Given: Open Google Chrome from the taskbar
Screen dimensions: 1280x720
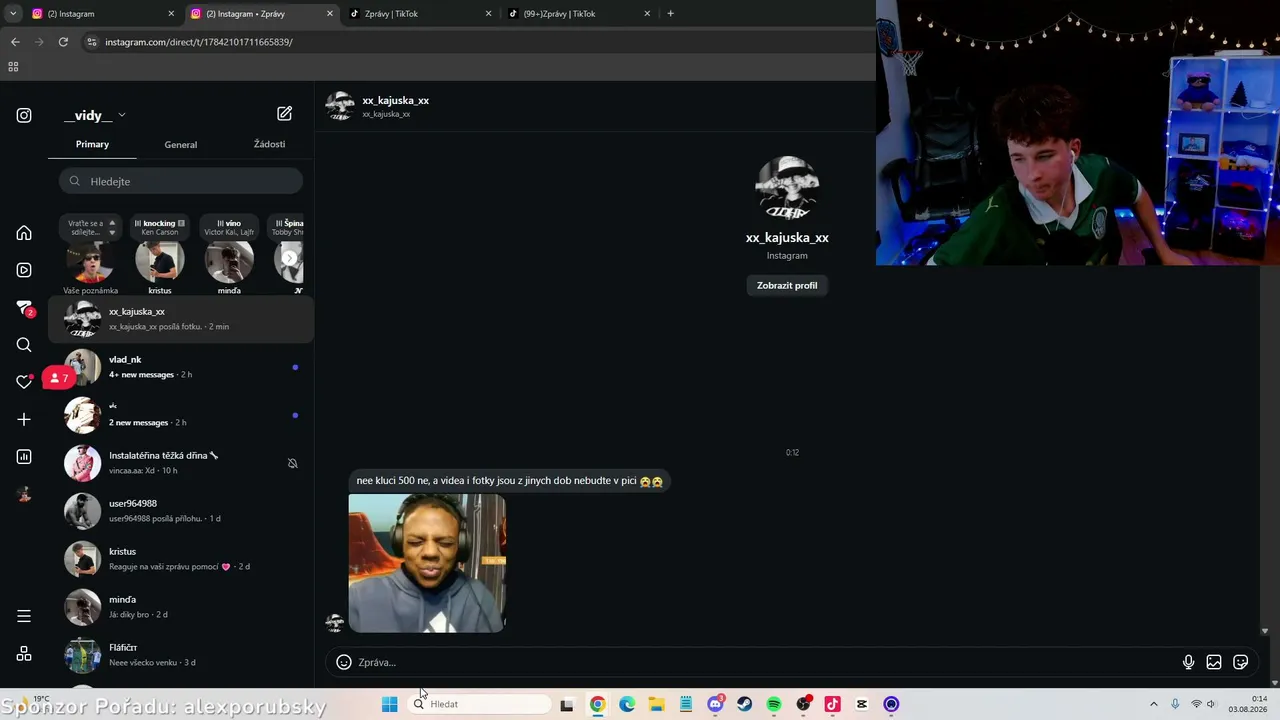Looking at the screenshot, I should click(597, 704).
